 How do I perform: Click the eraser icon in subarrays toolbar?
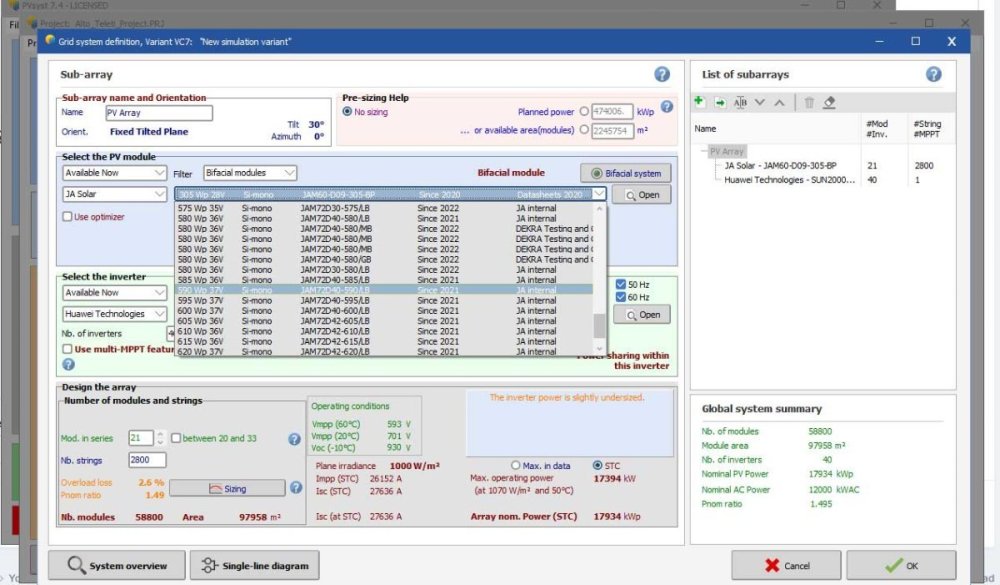829,102
